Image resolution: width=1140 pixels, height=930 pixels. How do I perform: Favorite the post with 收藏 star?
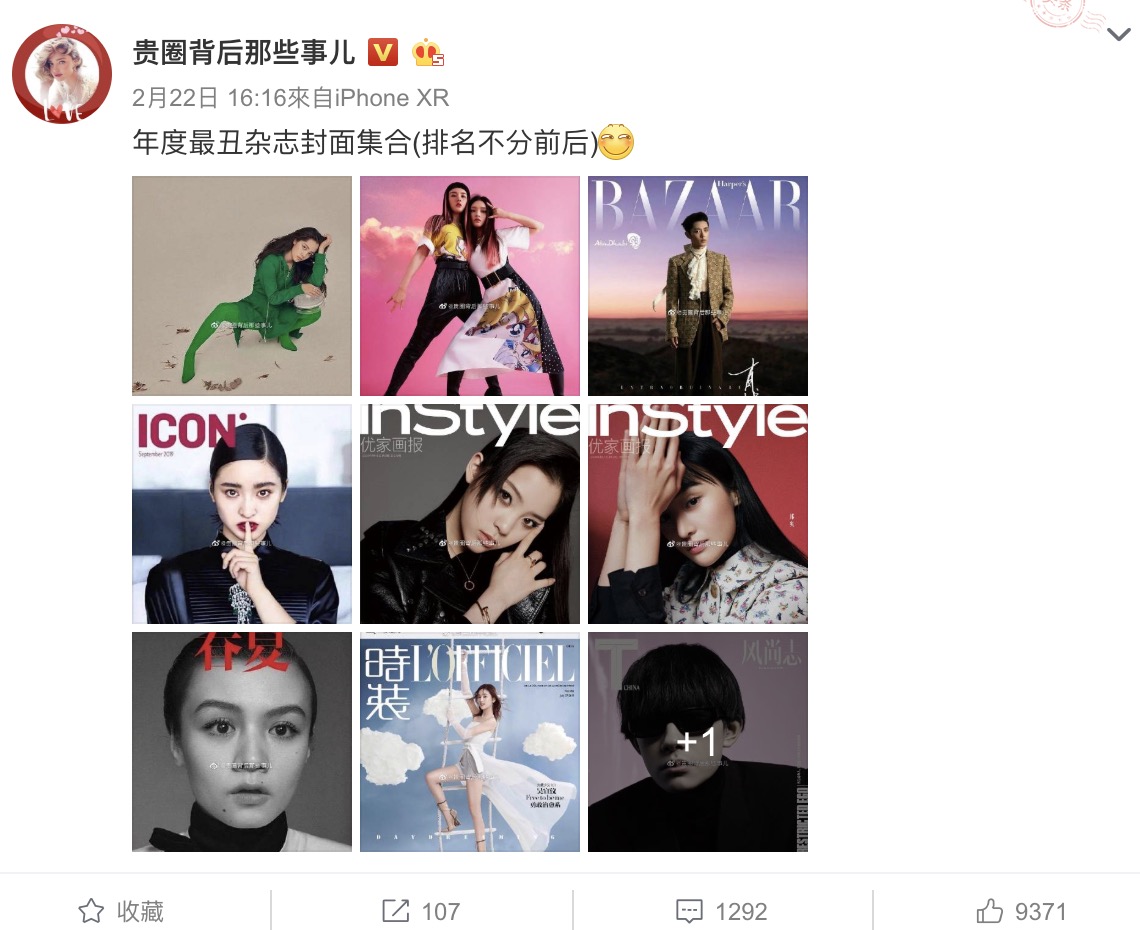(121, 911)
